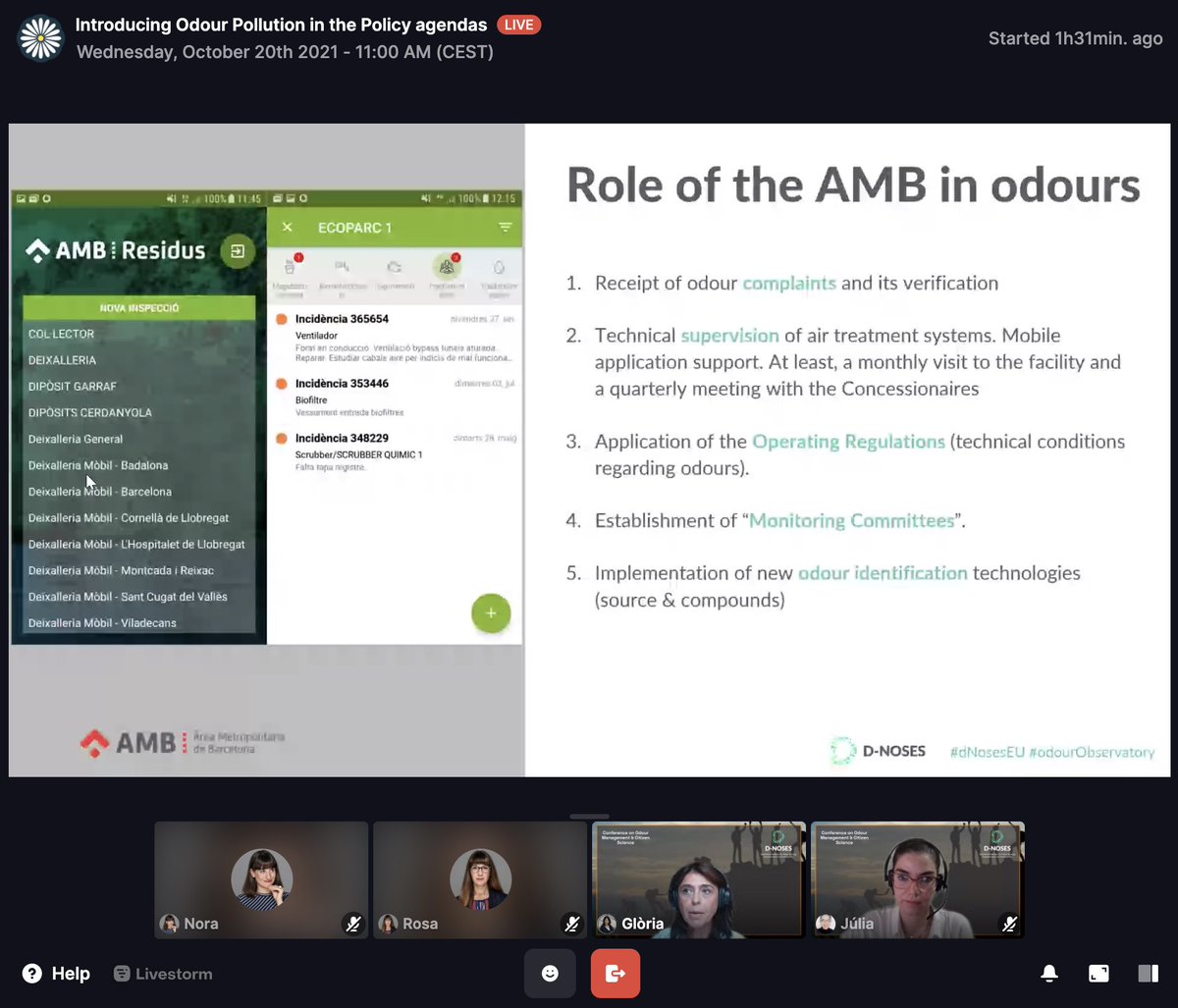Select Nora's speaker thumbnail

pyautogui.click(x=261, y=879)
